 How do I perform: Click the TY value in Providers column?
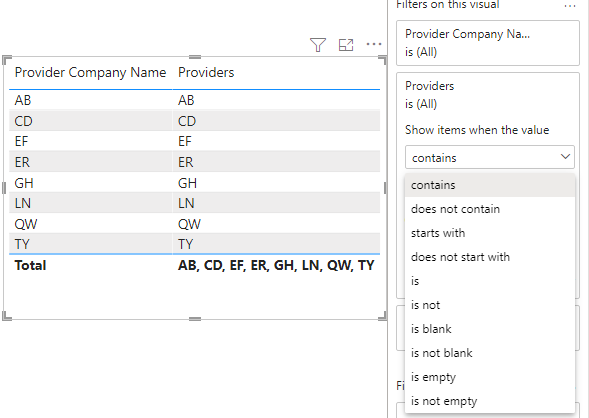185,244
